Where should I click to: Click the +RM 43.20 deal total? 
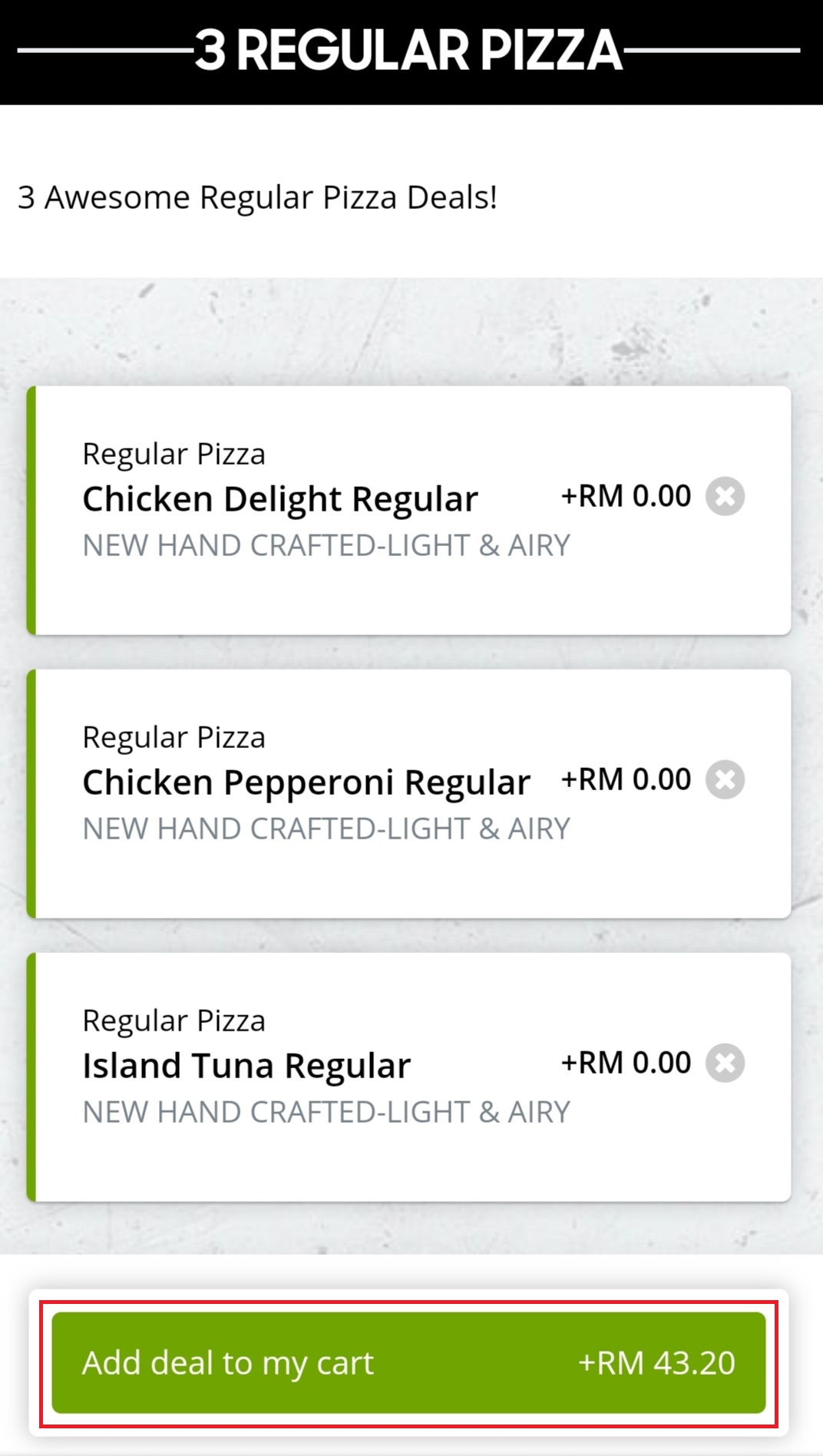(656, 1362)
